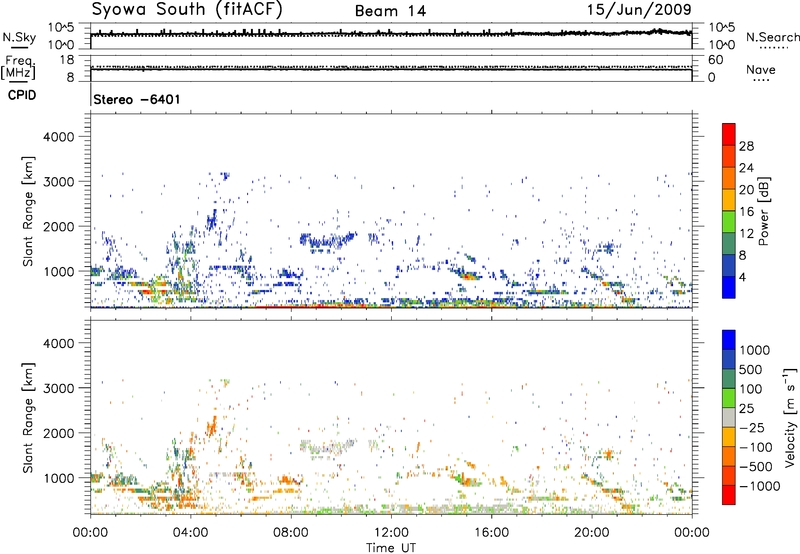Viewport: 800px width, 554px height.
Task: Click the "28" tick on Power color bar
Action: point(746,146)
